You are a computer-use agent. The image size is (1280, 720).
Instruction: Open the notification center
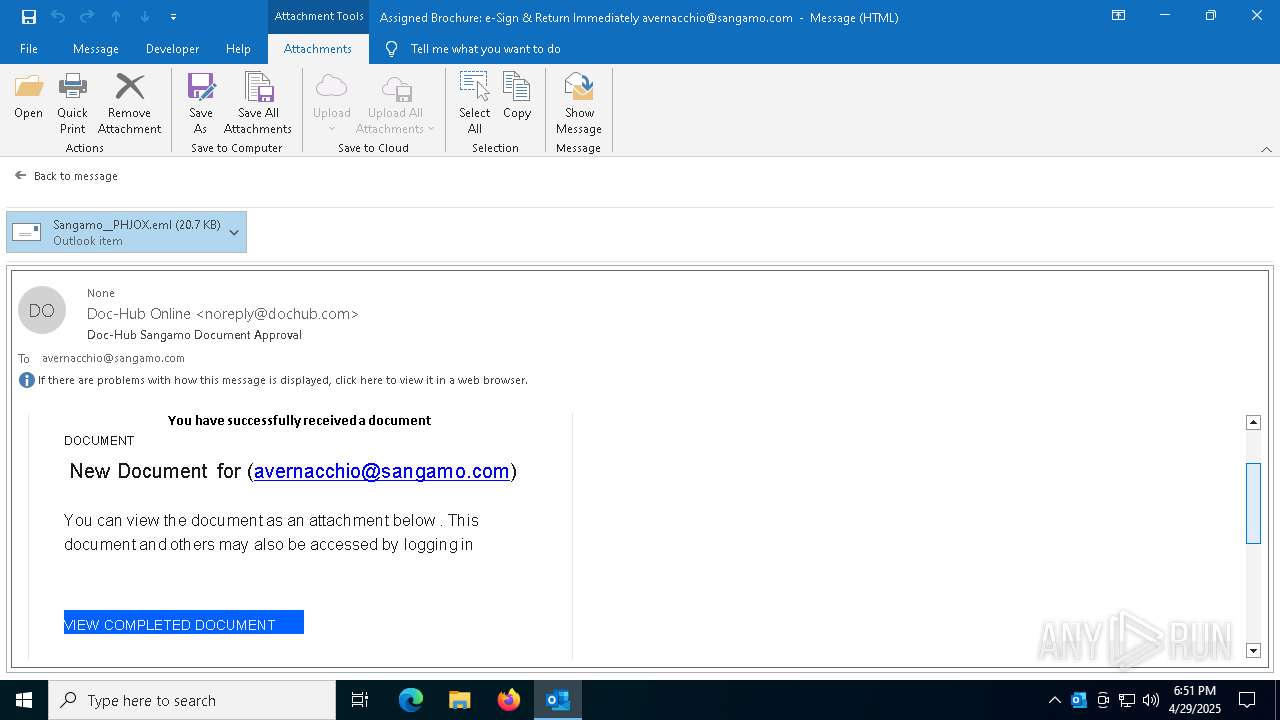(1247, 700)
